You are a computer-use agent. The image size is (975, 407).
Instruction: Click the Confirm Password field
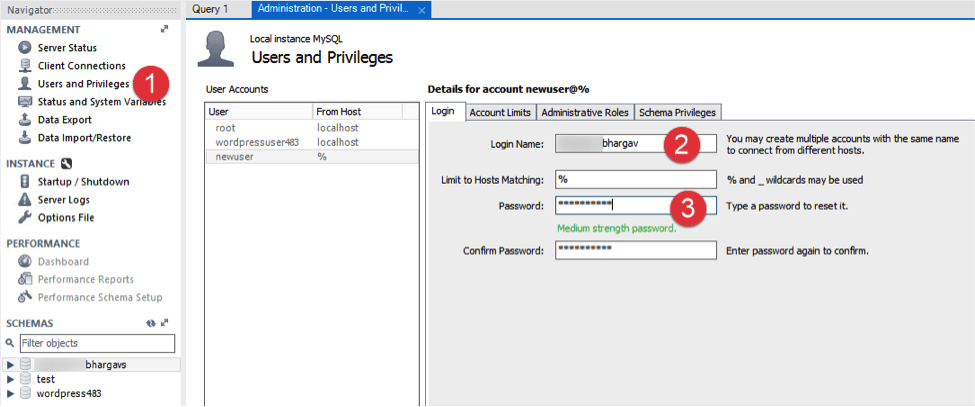point(635,250)
